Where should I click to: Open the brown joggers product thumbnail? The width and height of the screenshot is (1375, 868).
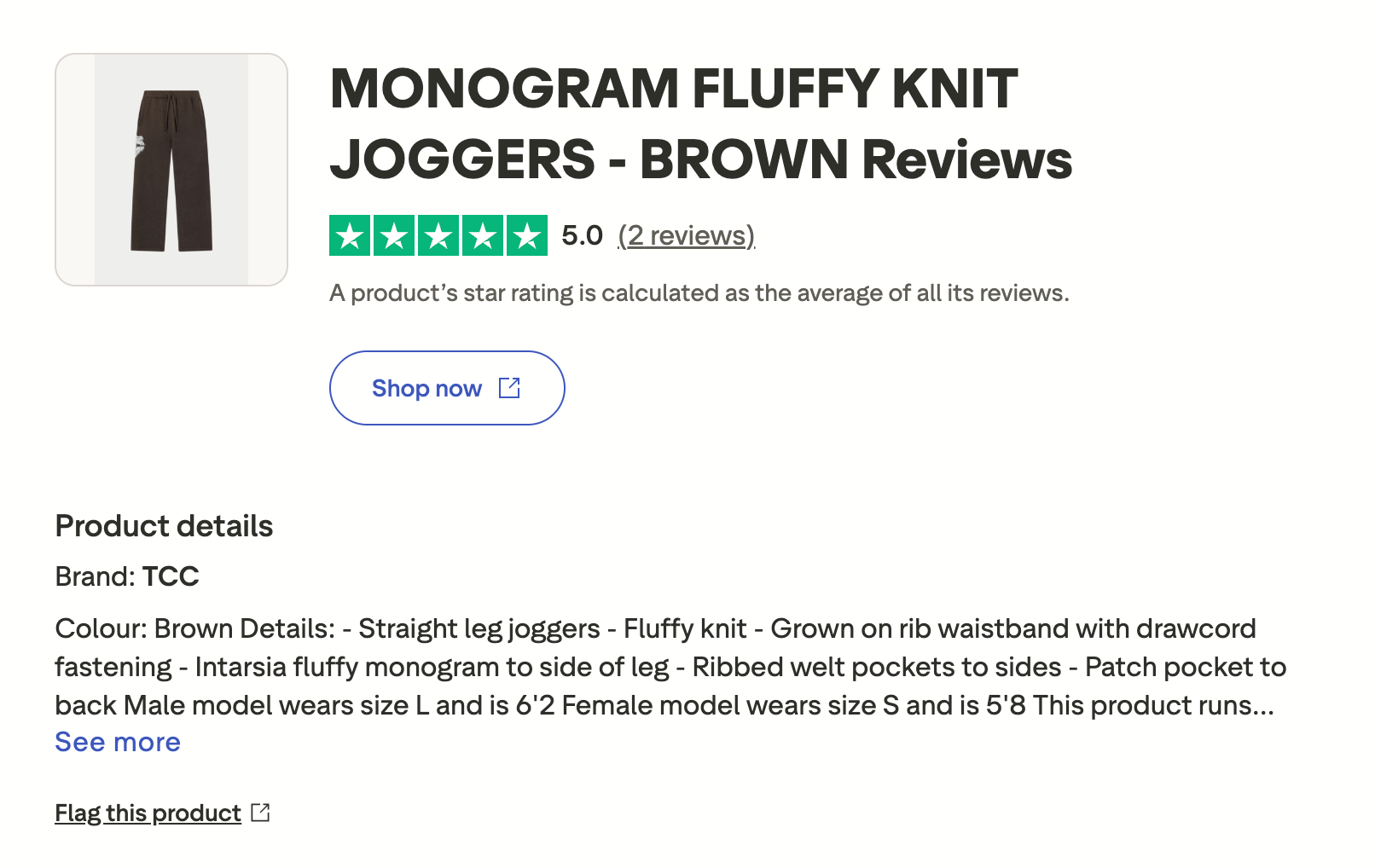point(171,170)
